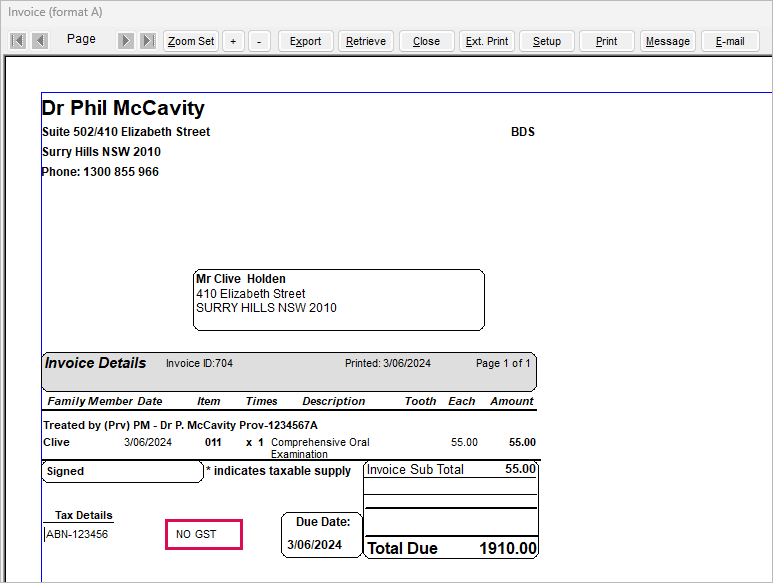Open the Zoom Set option
The image size is (773, 583).
click(x=191, y=41)
